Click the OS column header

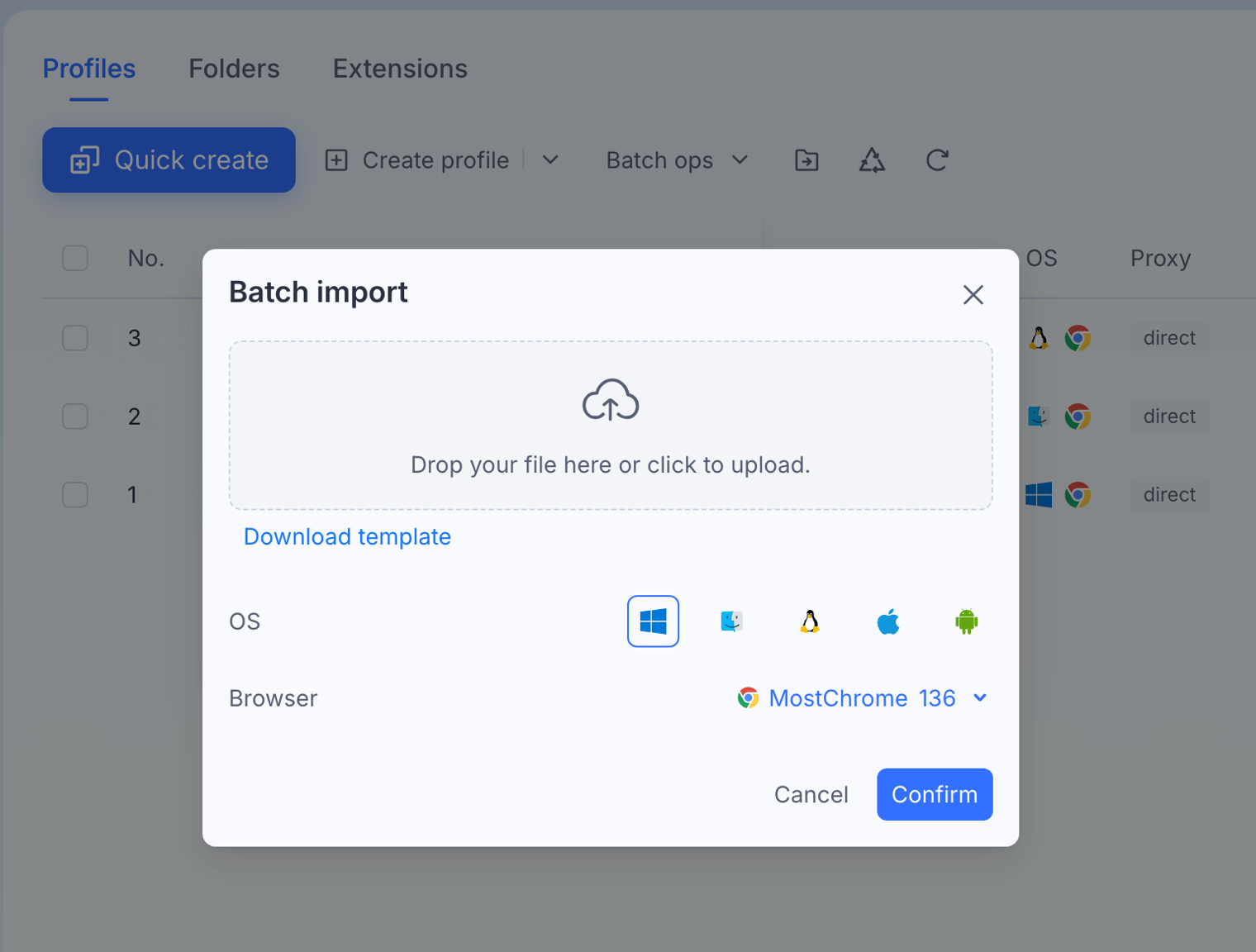tap(1041, 259)
